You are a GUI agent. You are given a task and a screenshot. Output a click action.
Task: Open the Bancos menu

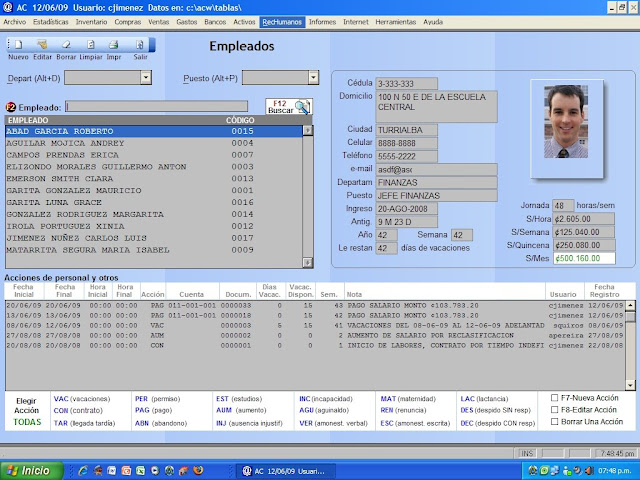[215, 22]
